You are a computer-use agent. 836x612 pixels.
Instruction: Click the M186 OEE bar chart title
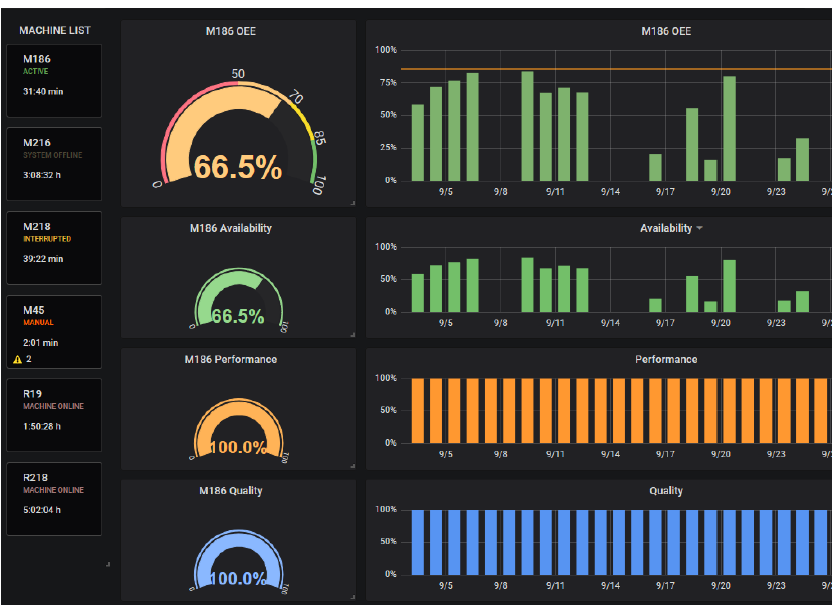coord(666,31)
